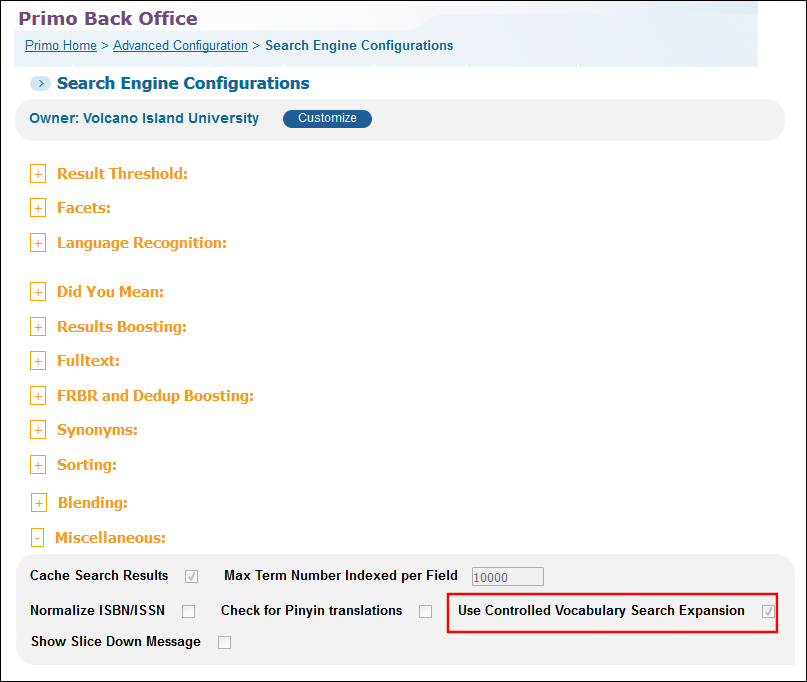This screenshot has height=682, width=807.
Task: Expand the Sorting section
Action: (38, 465)
